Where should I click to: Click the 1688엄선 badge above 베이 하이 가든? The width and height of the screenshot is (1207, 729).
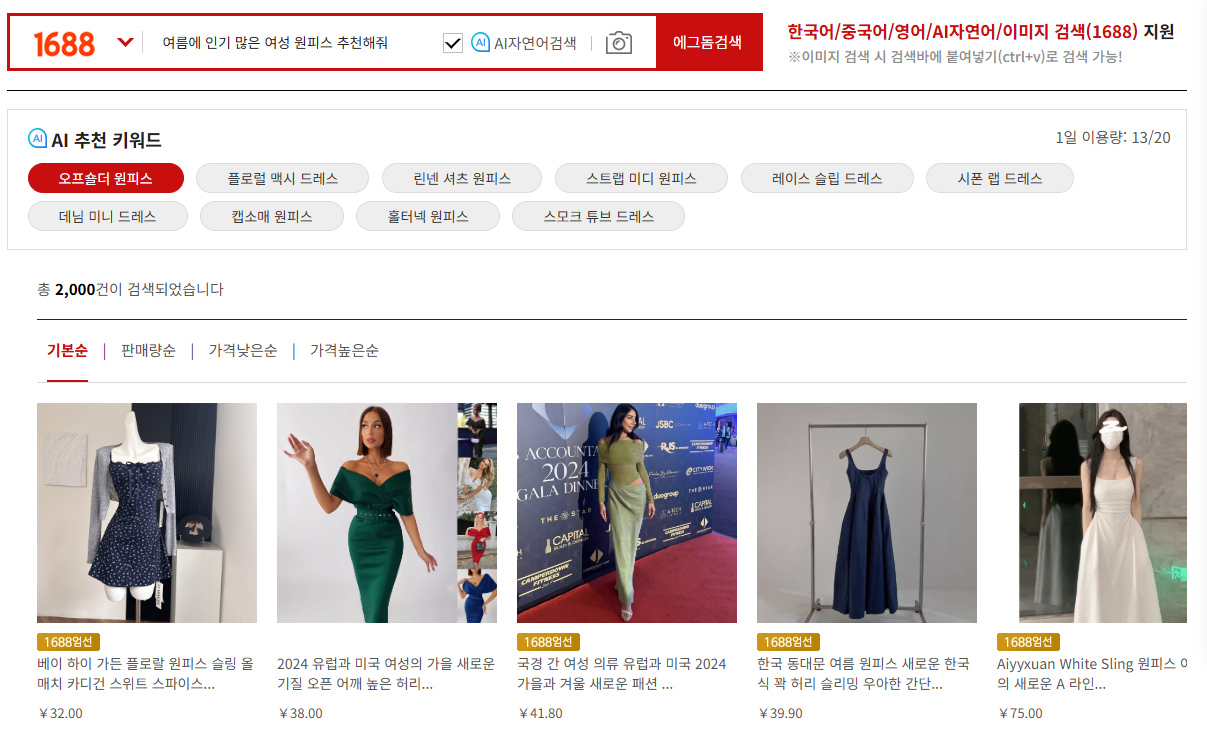click(68, 642)
